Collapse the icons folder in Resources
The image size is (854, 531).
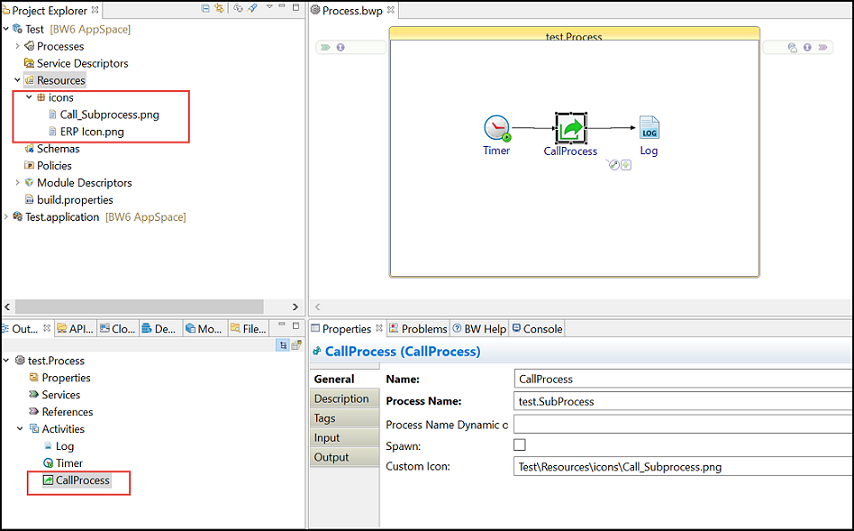tap(29, 97)
